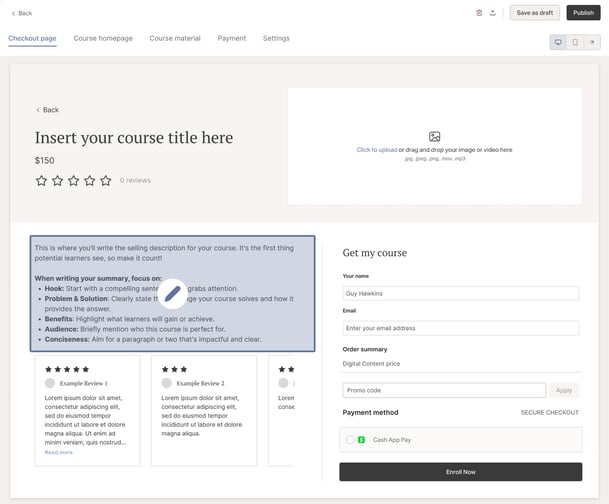Select the Cash App Pay radio button
This screenshot has width=609, height=504.
tap(350, 440)
